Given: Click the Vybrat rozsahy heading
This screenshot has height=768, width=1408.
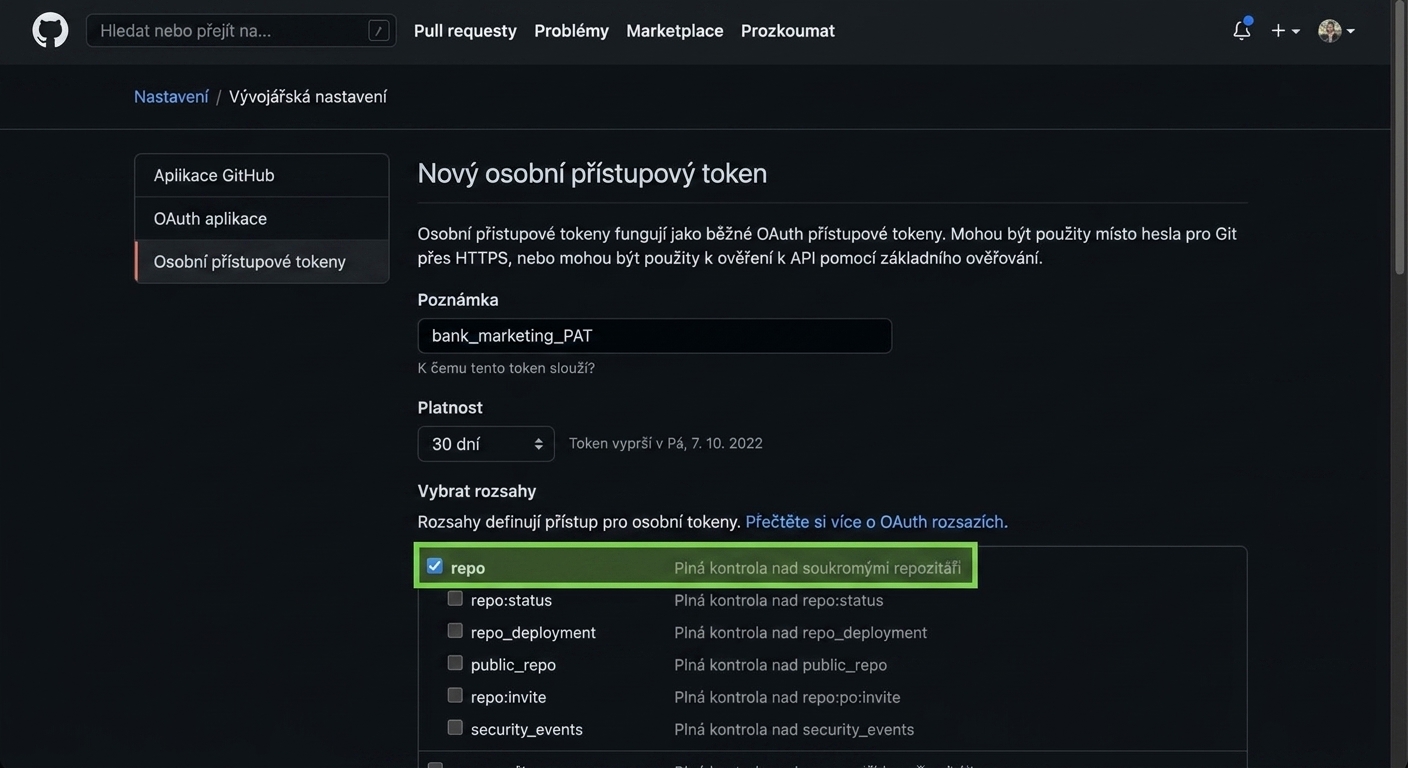Looking at the screenshot, I should [x=477, y=491].
